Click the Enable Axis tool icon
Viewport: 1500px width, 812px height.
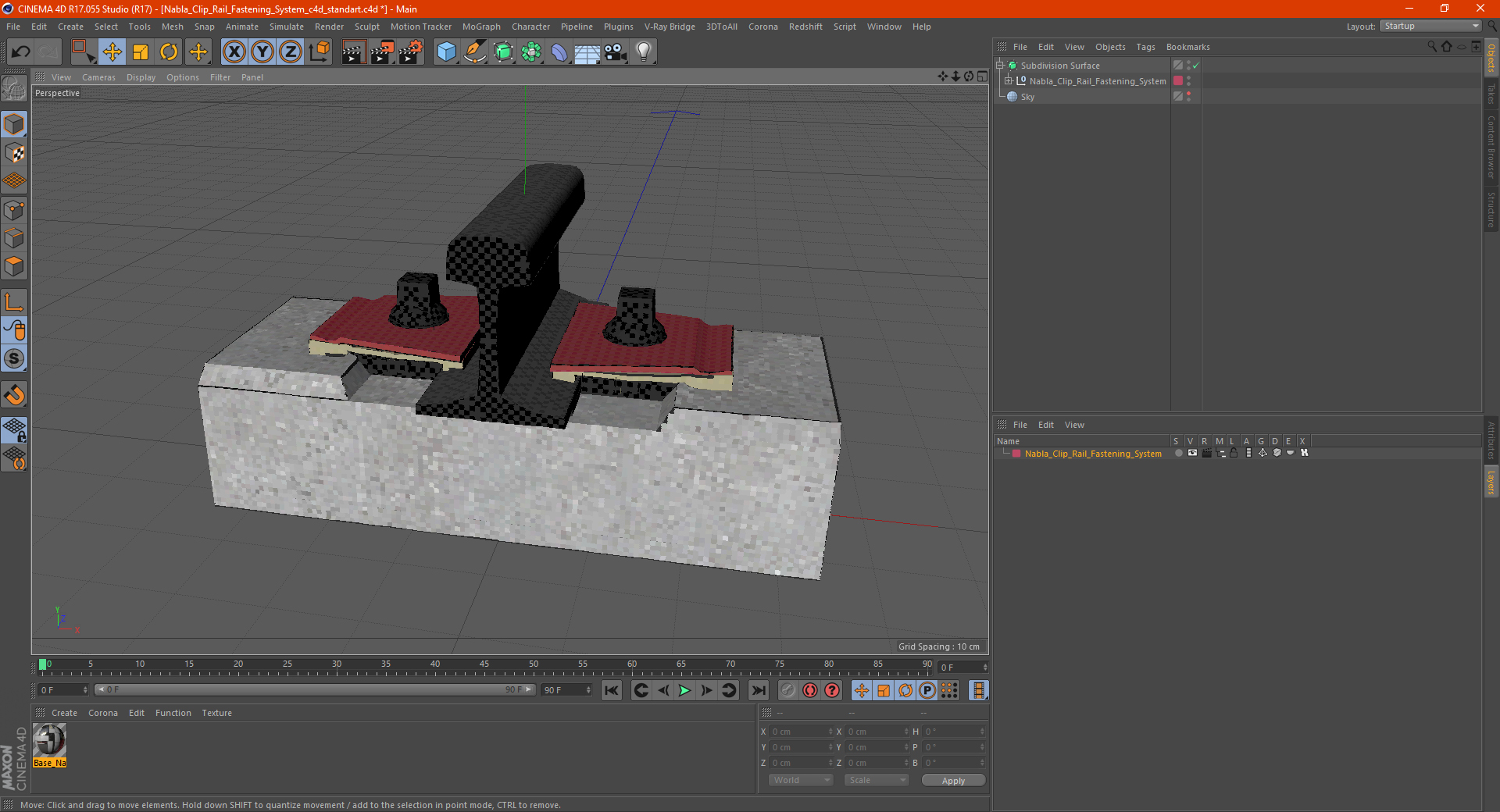[14, 302]
